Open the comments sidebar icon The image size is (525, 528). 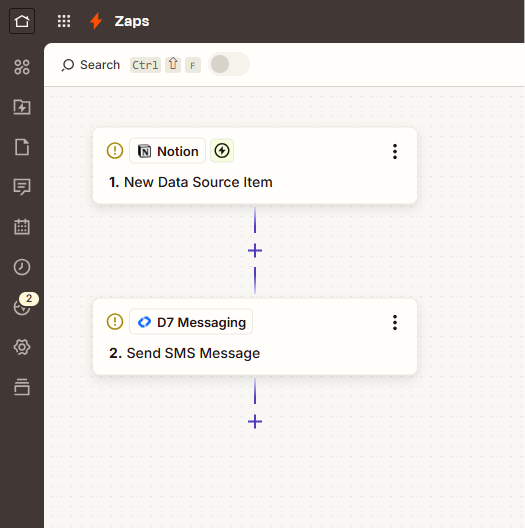click(x=22, y=187)
